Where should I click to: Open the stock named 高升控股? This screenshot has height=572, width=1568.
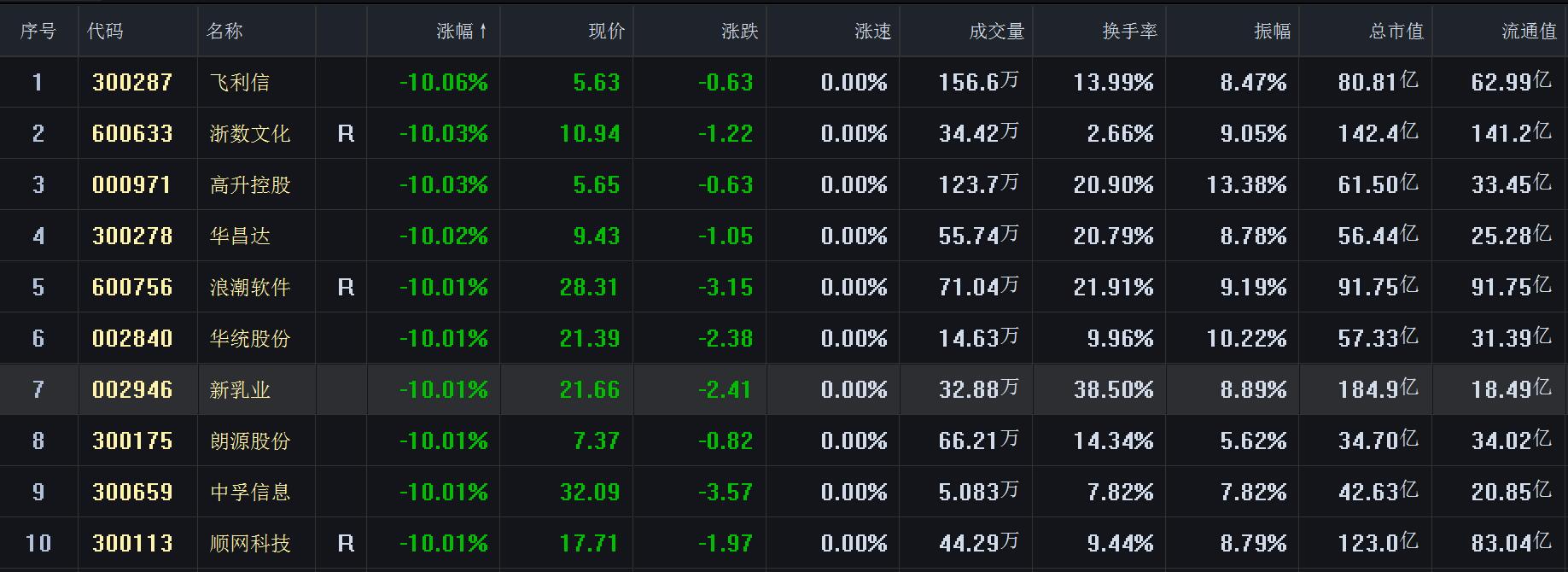(x=250, y=185)
